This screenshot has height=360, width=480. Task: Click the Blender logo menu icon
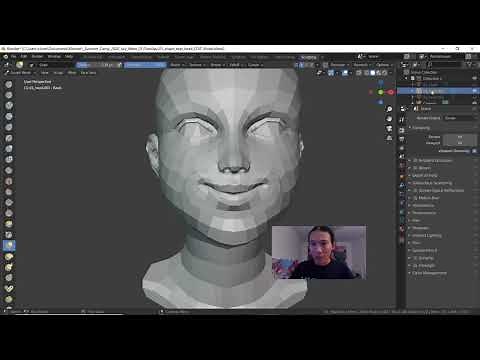click(x=6, y=57)
